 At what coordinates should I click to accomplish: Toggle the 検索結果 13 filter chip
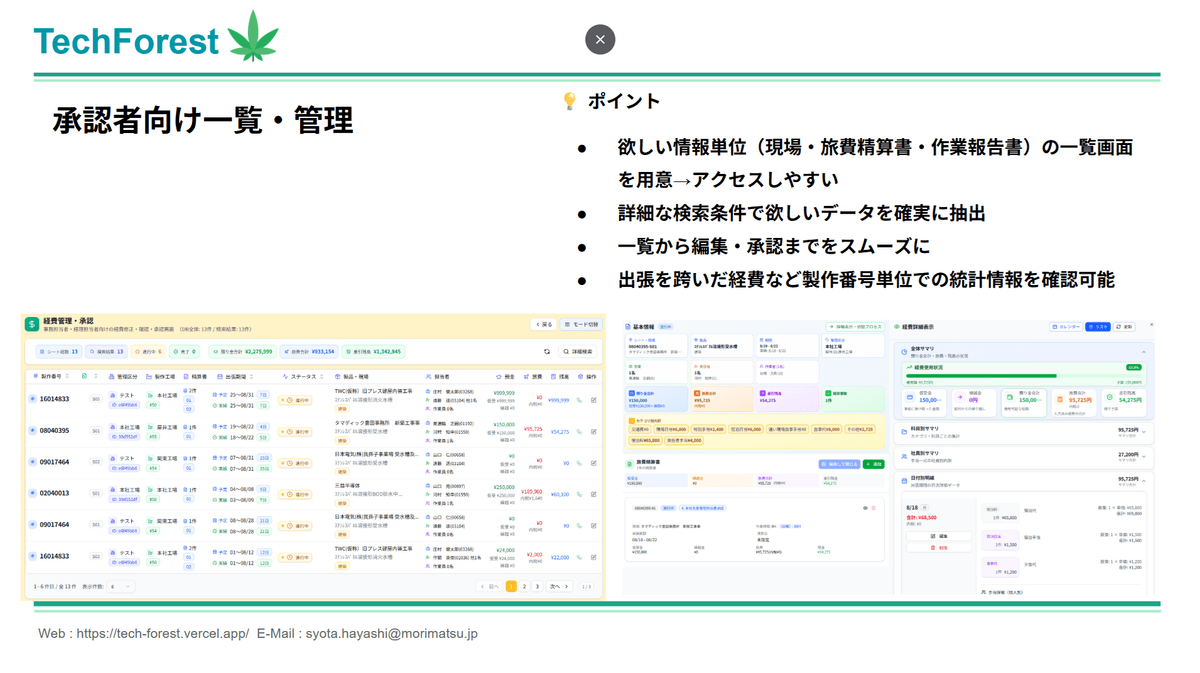pos(107,349)
